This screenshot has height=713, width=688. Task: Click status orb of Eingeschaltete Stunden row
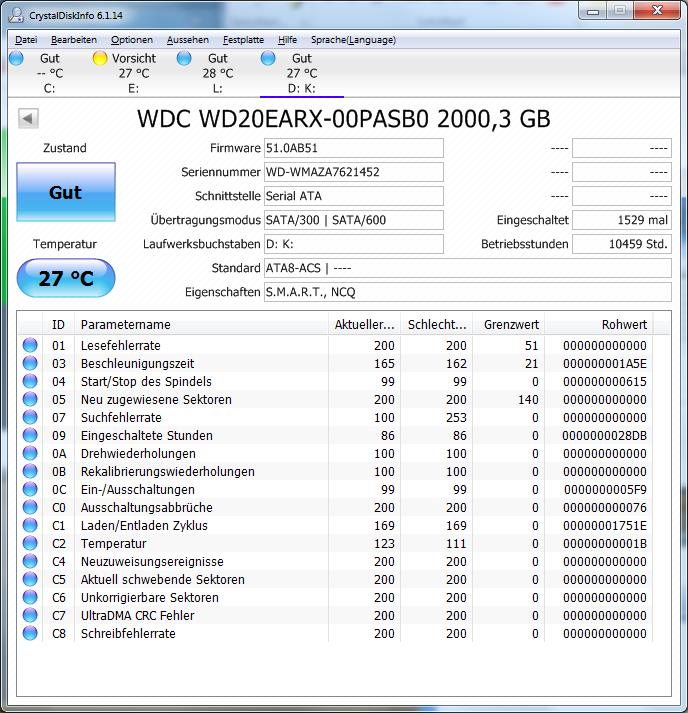[30, 435]
